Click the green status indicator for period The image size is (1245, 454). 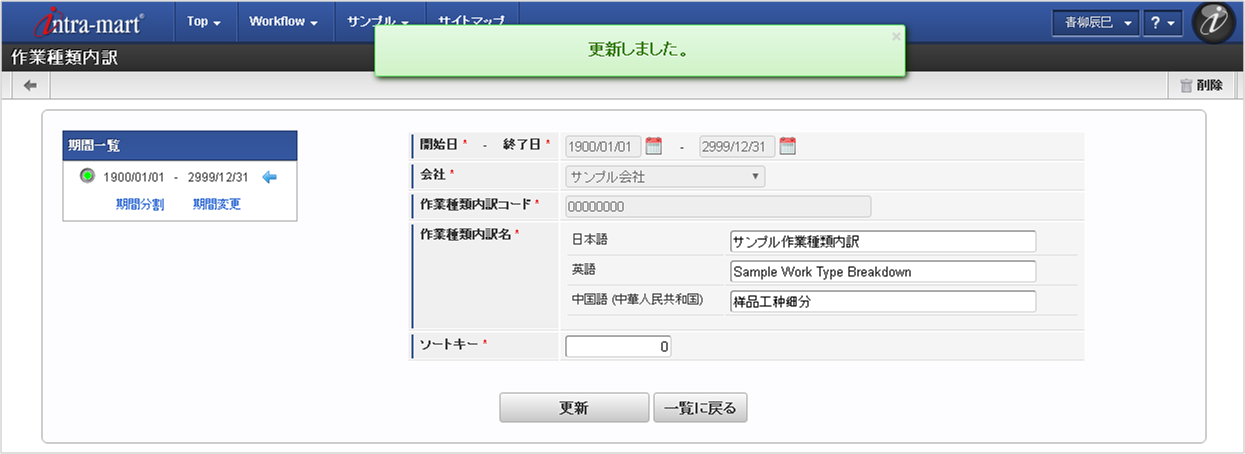[88, 177]
